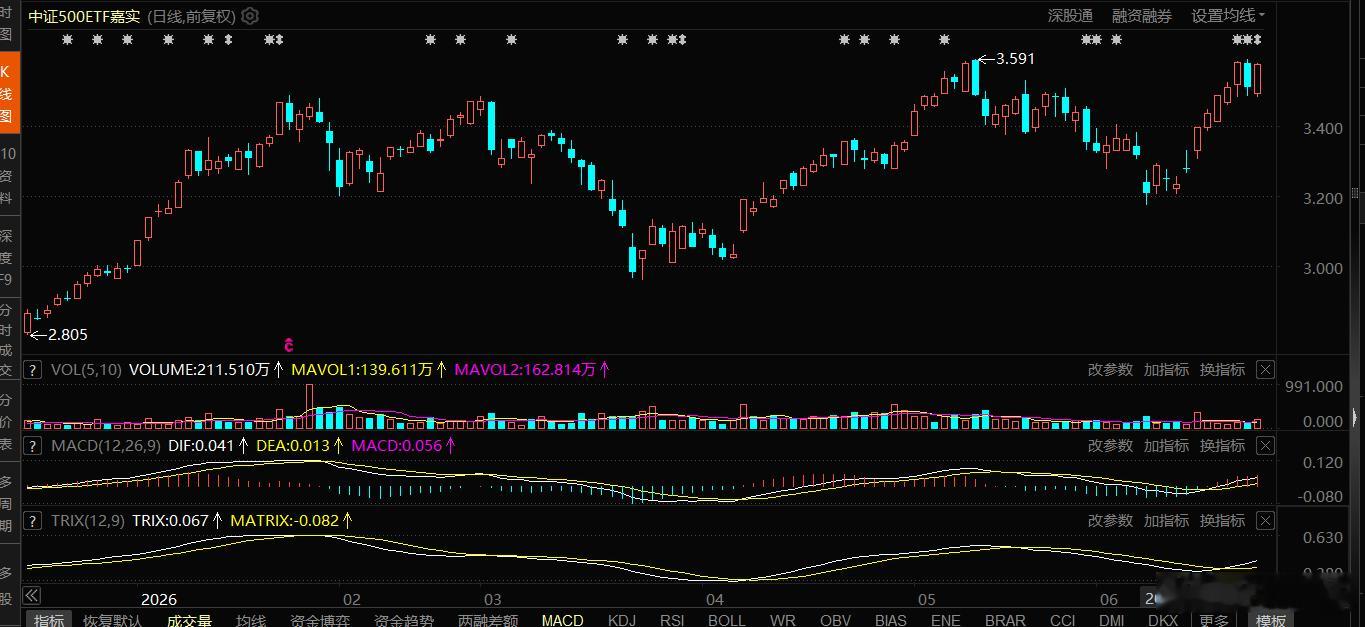Select the KDJ indicator tab
The height and width of the screenshot is (627, 1365).
(621, 620)
